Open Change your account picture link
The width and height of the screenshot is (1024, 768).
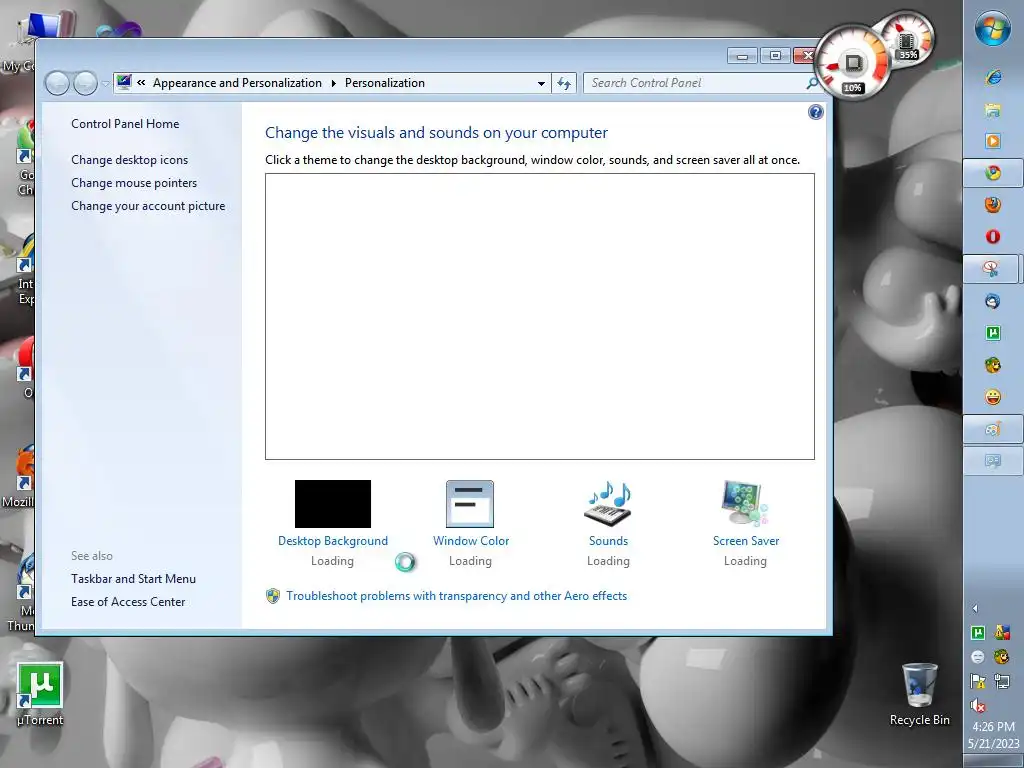click(x=148, y=206)
